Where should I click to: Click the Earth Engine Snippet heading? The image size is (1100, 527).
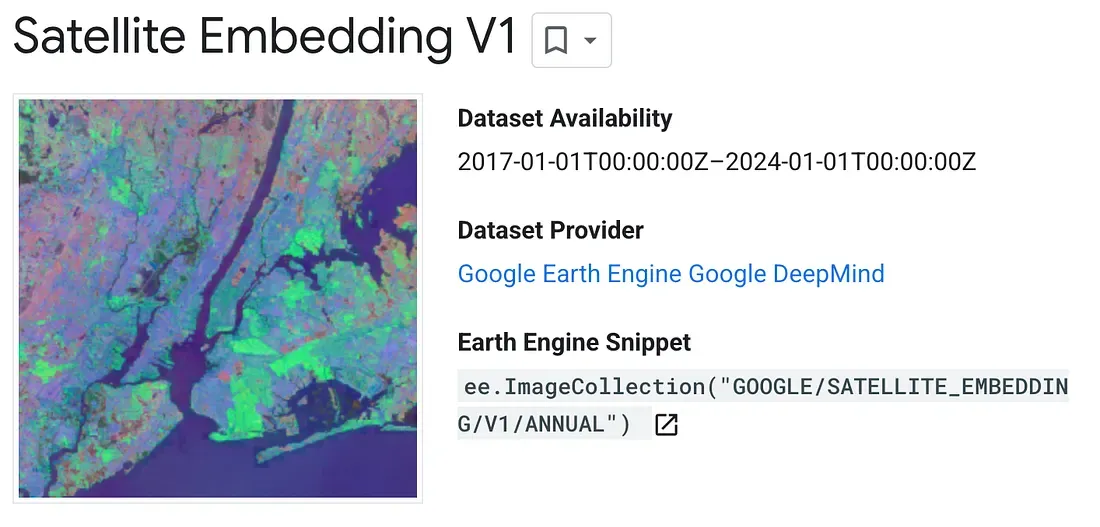[574, 342]
